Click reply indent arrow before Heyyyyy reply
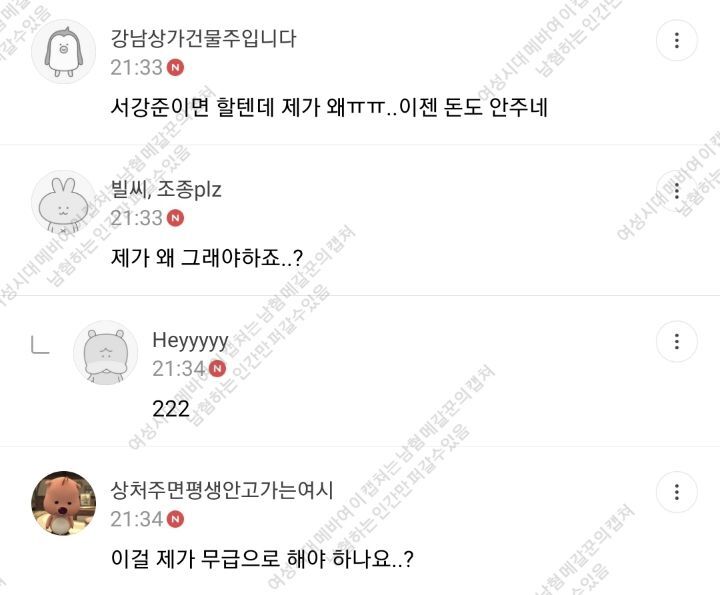 [x=40, y=345]
